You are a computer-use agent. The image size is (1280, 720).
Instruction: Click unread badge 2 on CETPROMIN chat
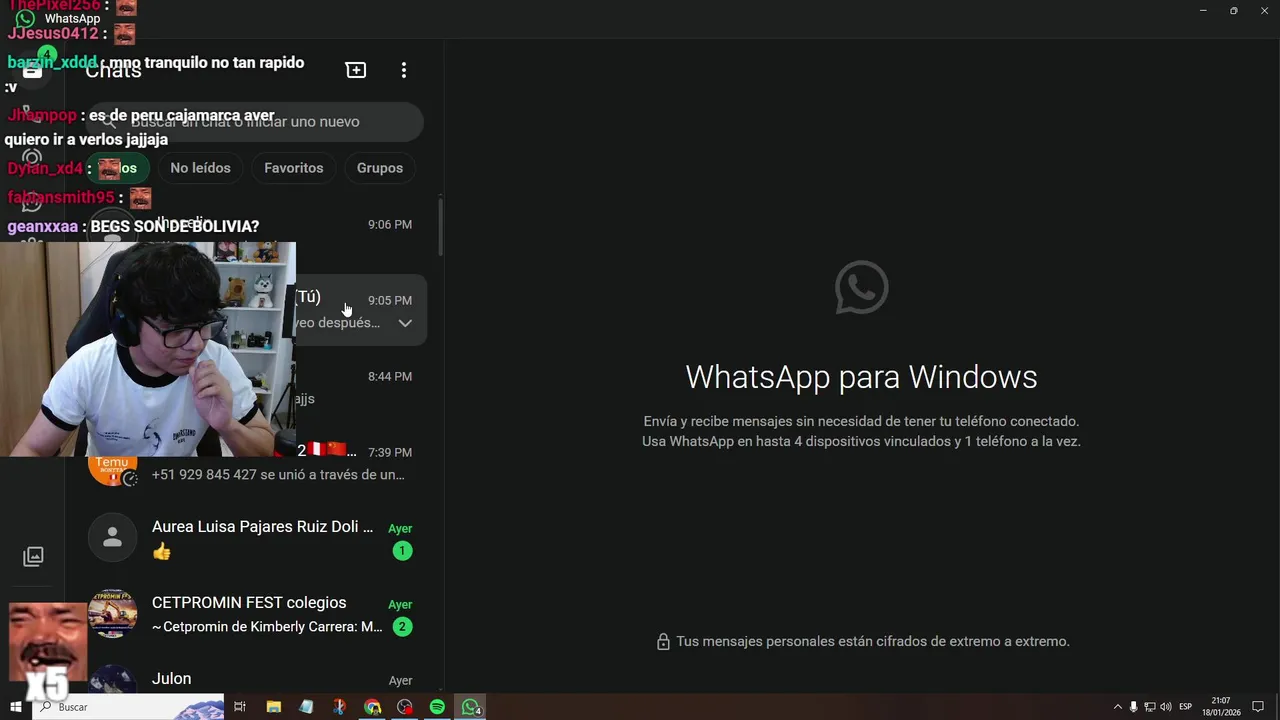point(402,627)
